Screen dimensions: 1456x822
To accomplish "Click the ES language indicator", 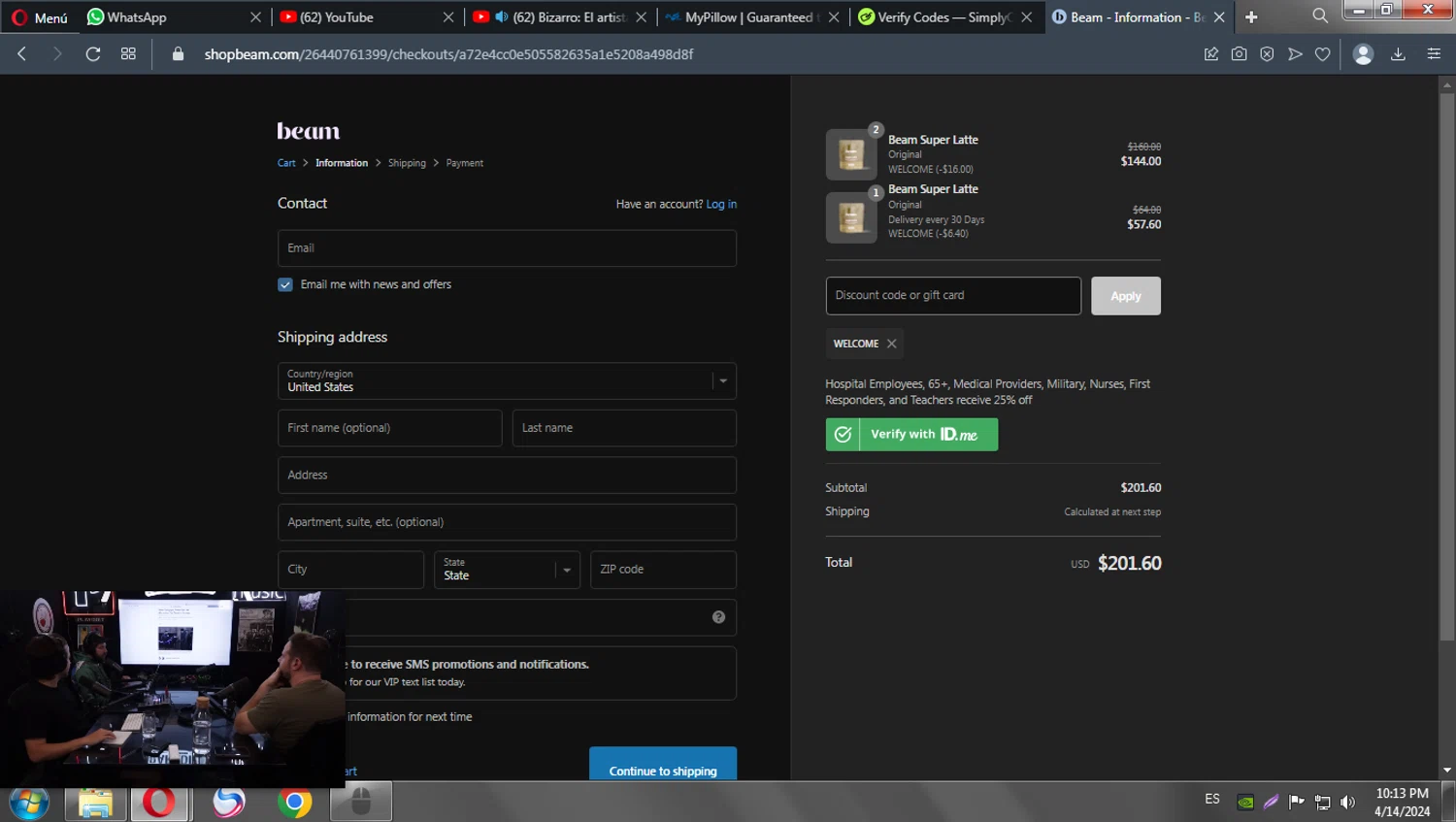I will pos(1212,800).
